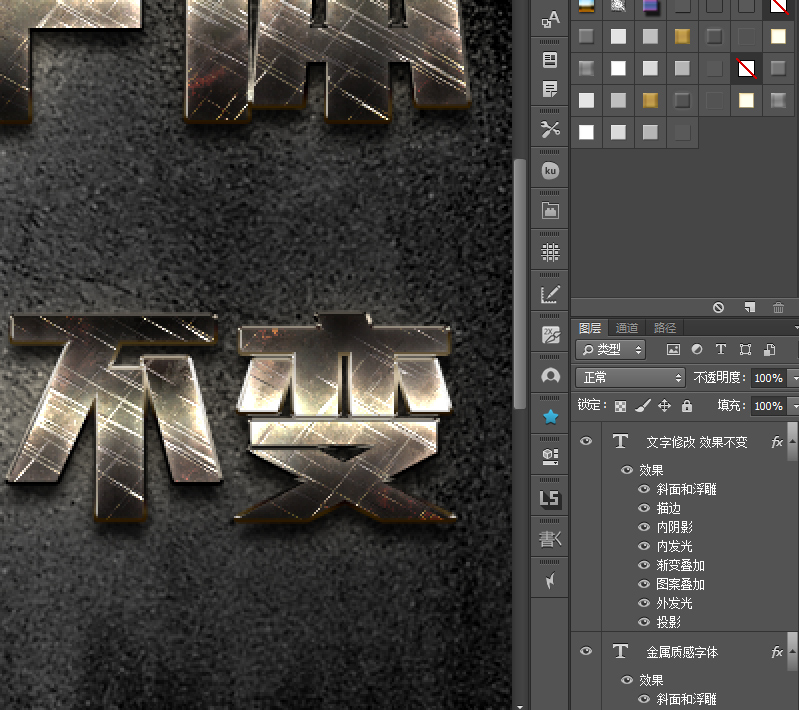
Task: Open the Character Styles panel icon
Action: pos(550,19)
